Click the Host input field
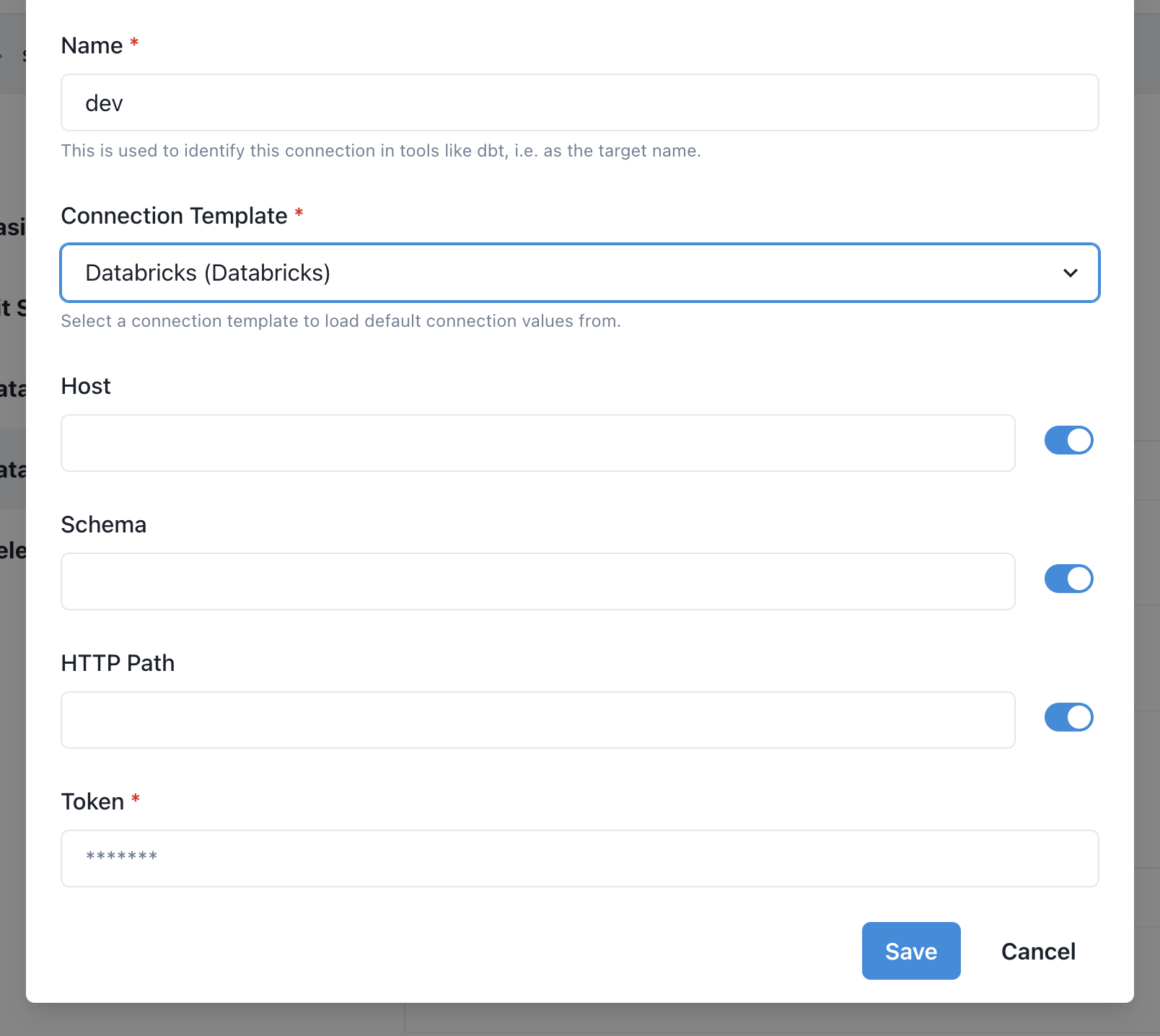Image resolution: width=1160 pixels, height=1036 pixels. click(x=538, y=443)
